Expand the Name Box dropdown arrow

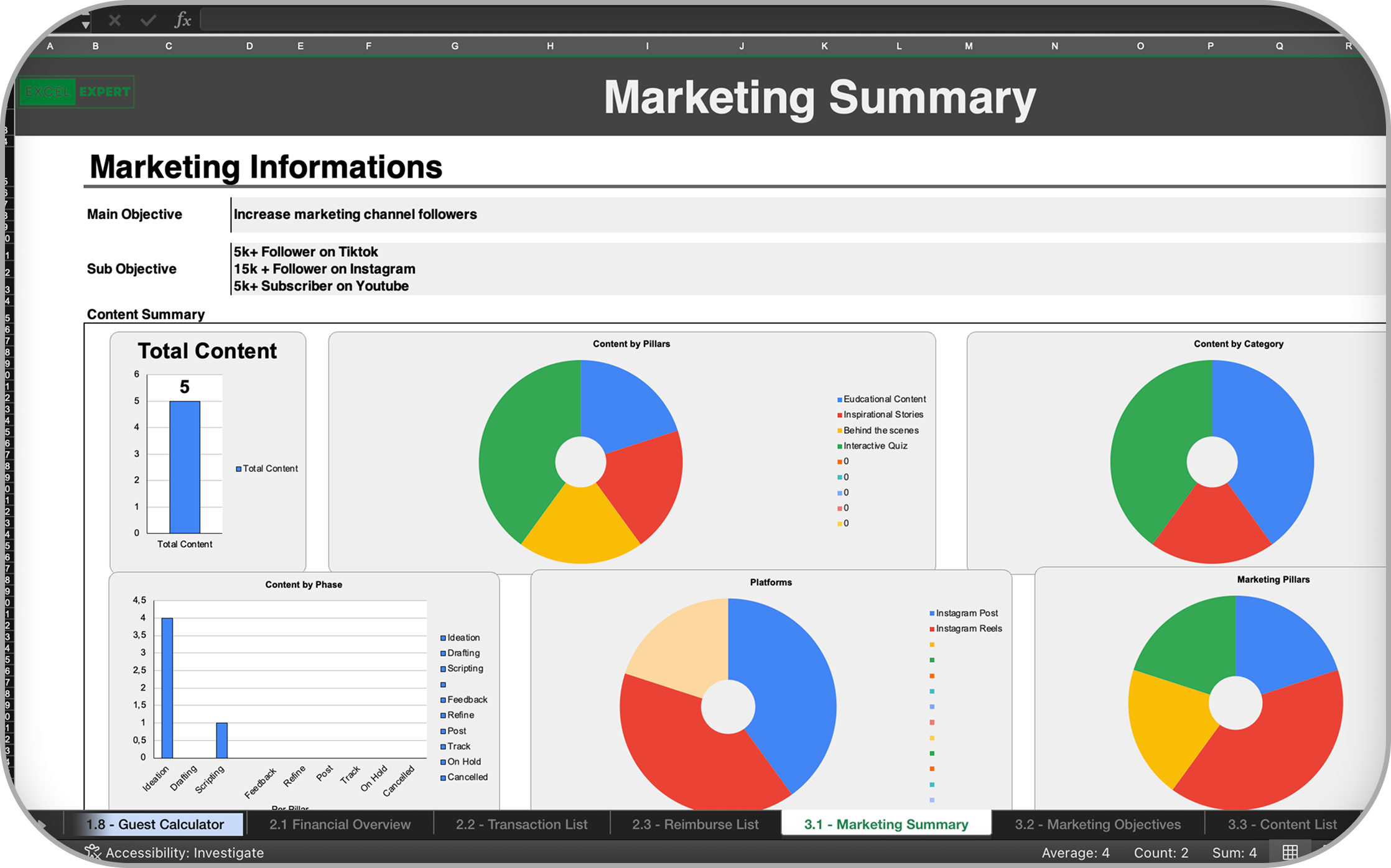point(85,24)
